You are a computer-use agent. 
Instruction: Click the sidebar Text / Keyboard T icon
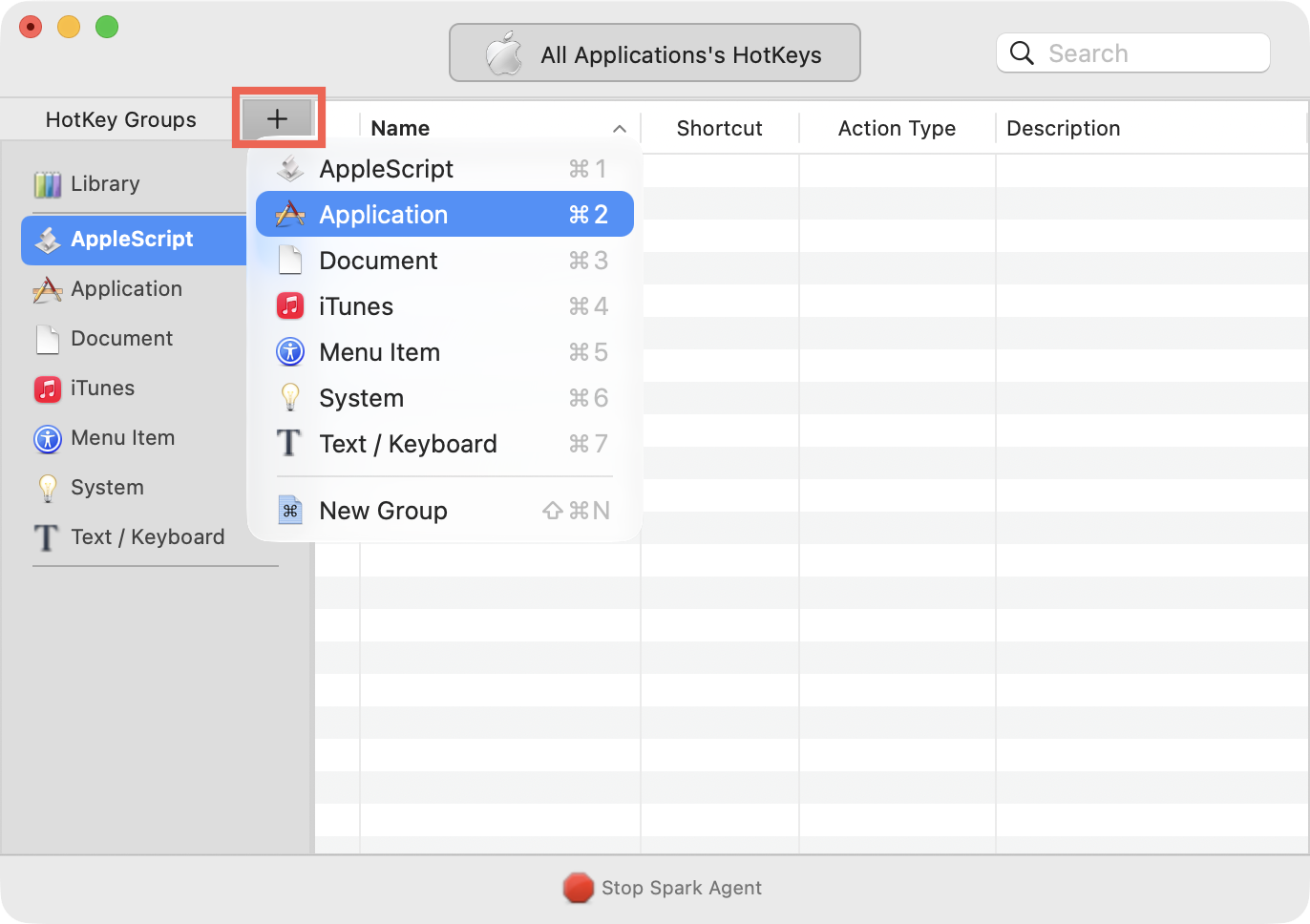(47, 537)
